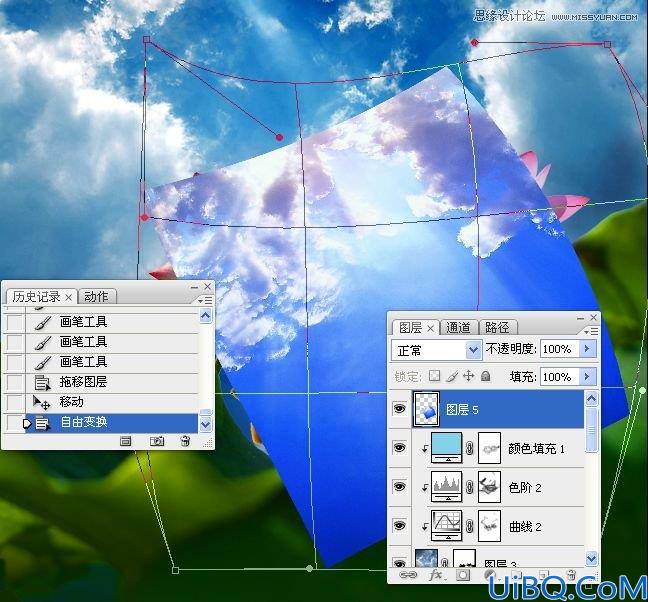Select the 图层 5 layer name
Screen dimensions: 648x602
tap(462, 410)
